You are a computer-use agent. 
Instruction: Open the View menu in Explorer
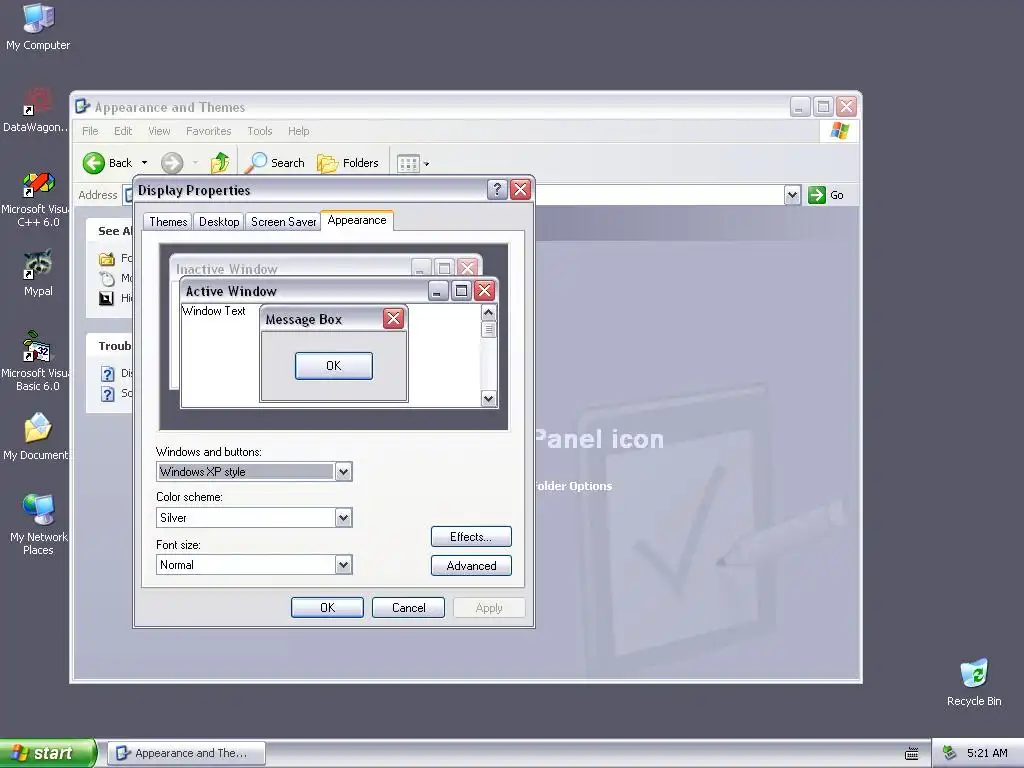(x=159, y=131)
